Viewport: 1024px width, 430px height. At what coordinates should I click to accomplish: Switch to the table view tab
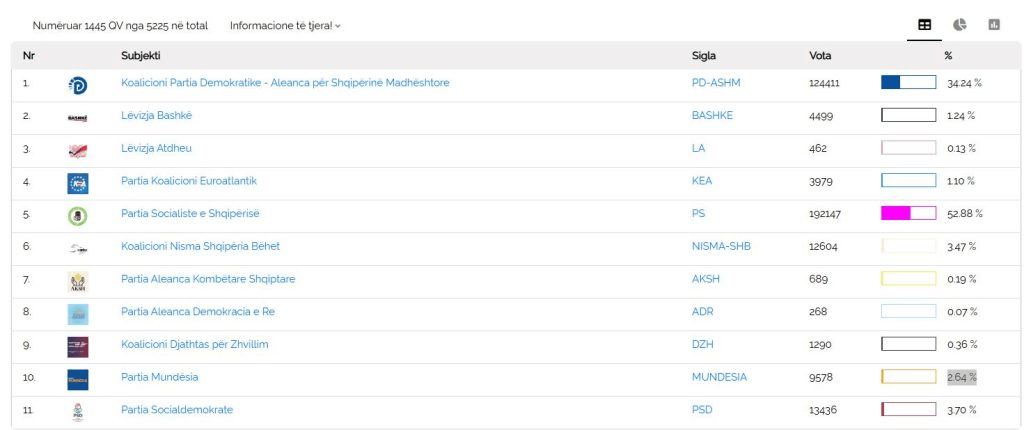click(924, 25)
